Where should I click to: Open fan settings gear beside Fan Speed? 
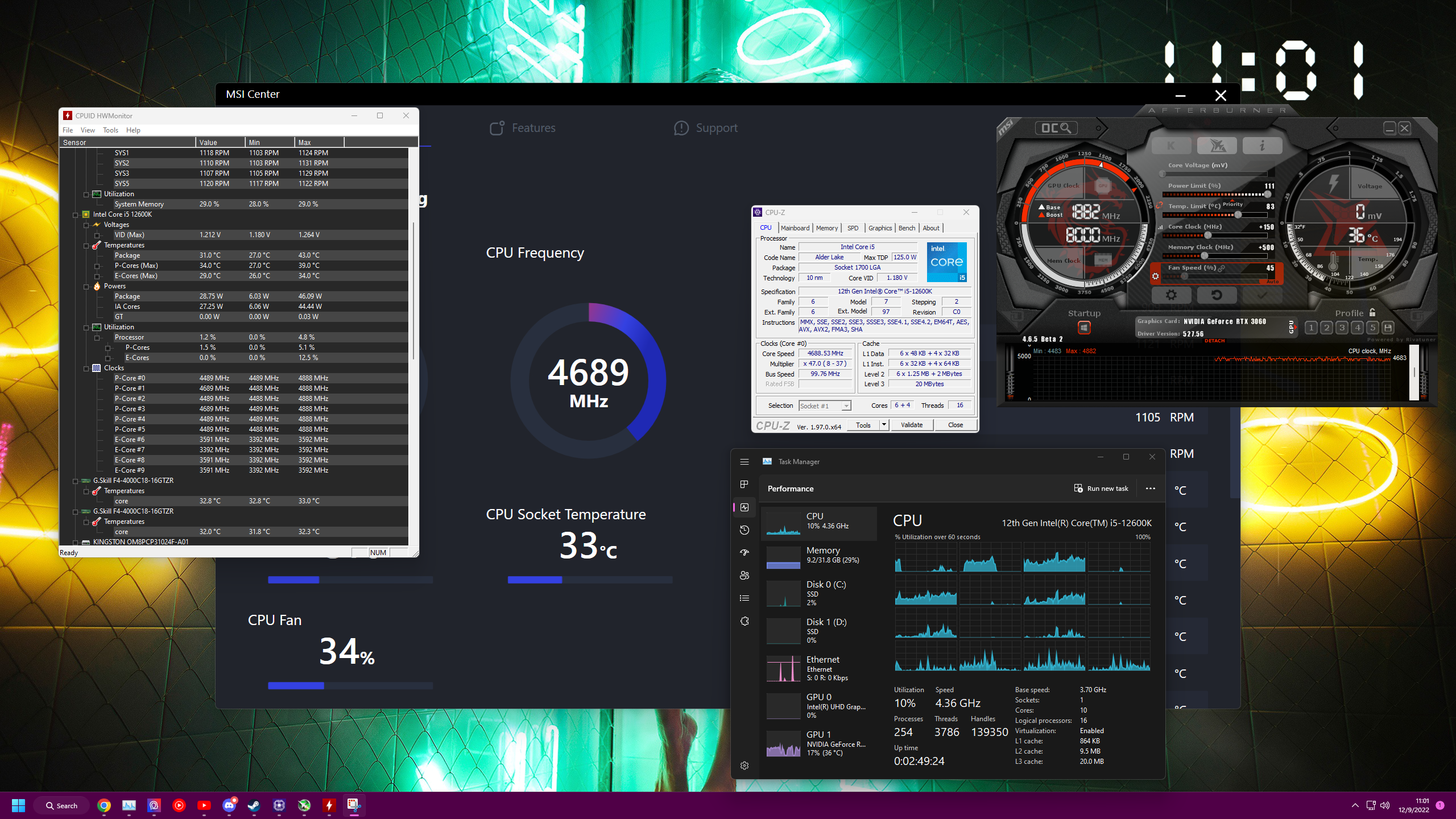pyautogui.click(x=1155, y=276)
